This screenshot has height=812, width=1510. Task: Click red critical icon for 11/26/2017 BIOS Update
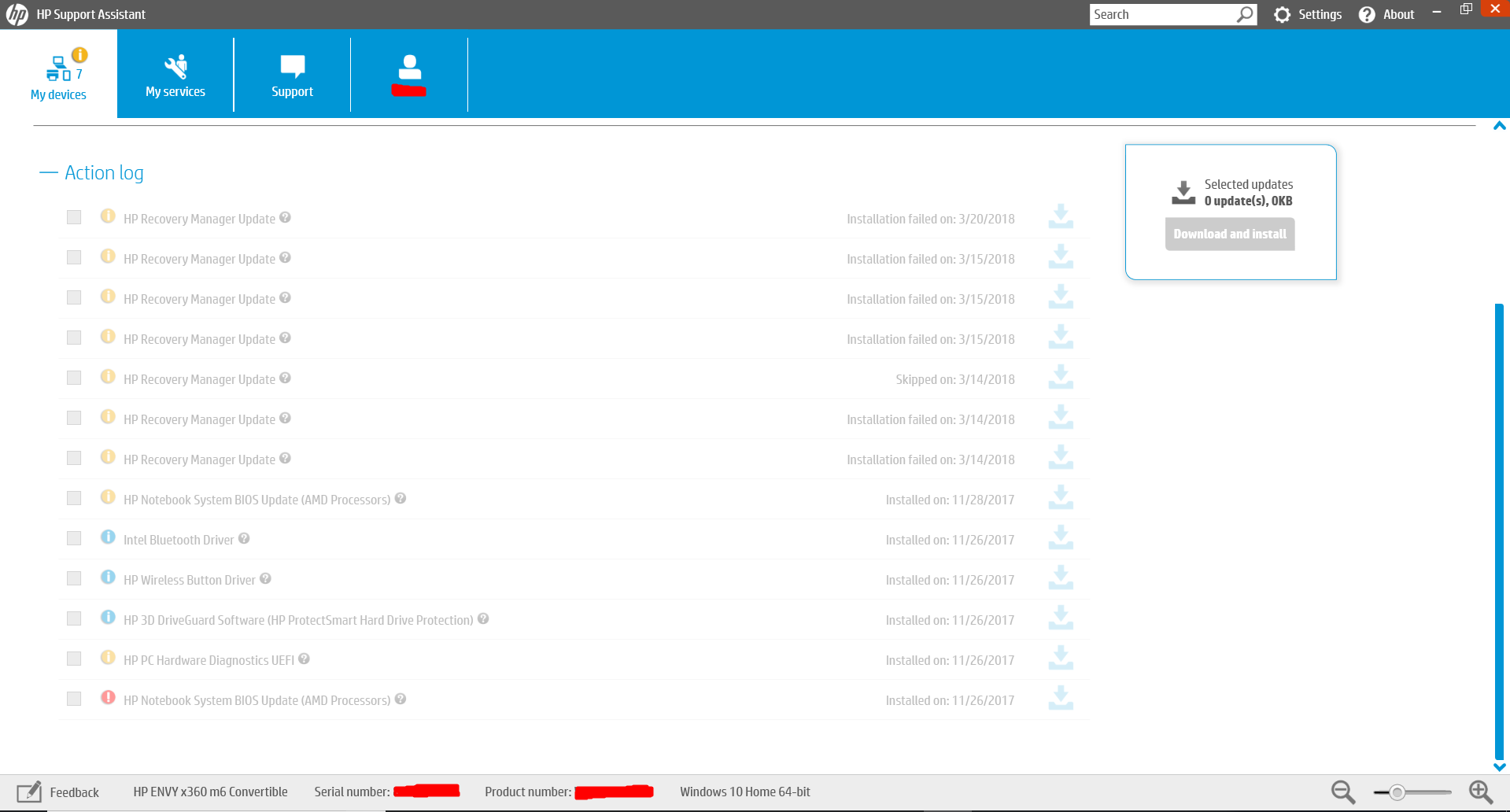pyautogui.click(x=108, y=697)
